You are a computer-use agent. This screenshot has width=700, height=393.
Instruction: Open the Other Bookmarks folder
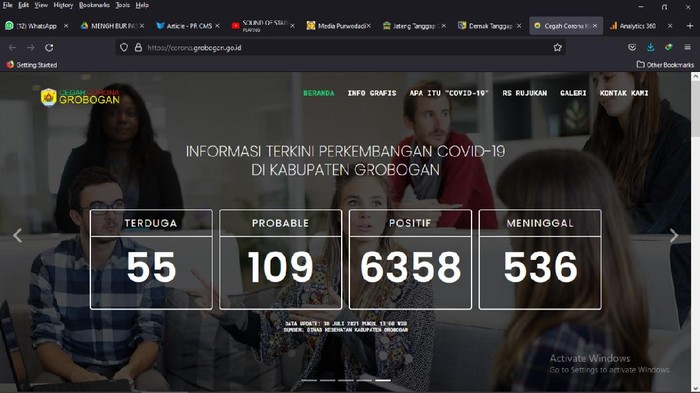(x=665, y=65)
